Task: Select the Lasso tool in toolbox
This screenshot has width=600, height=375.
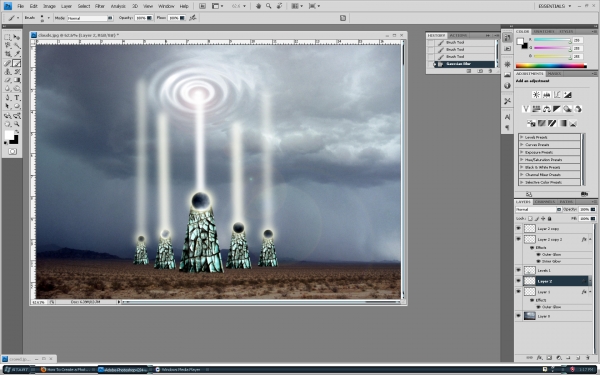Action: (7, 46)
